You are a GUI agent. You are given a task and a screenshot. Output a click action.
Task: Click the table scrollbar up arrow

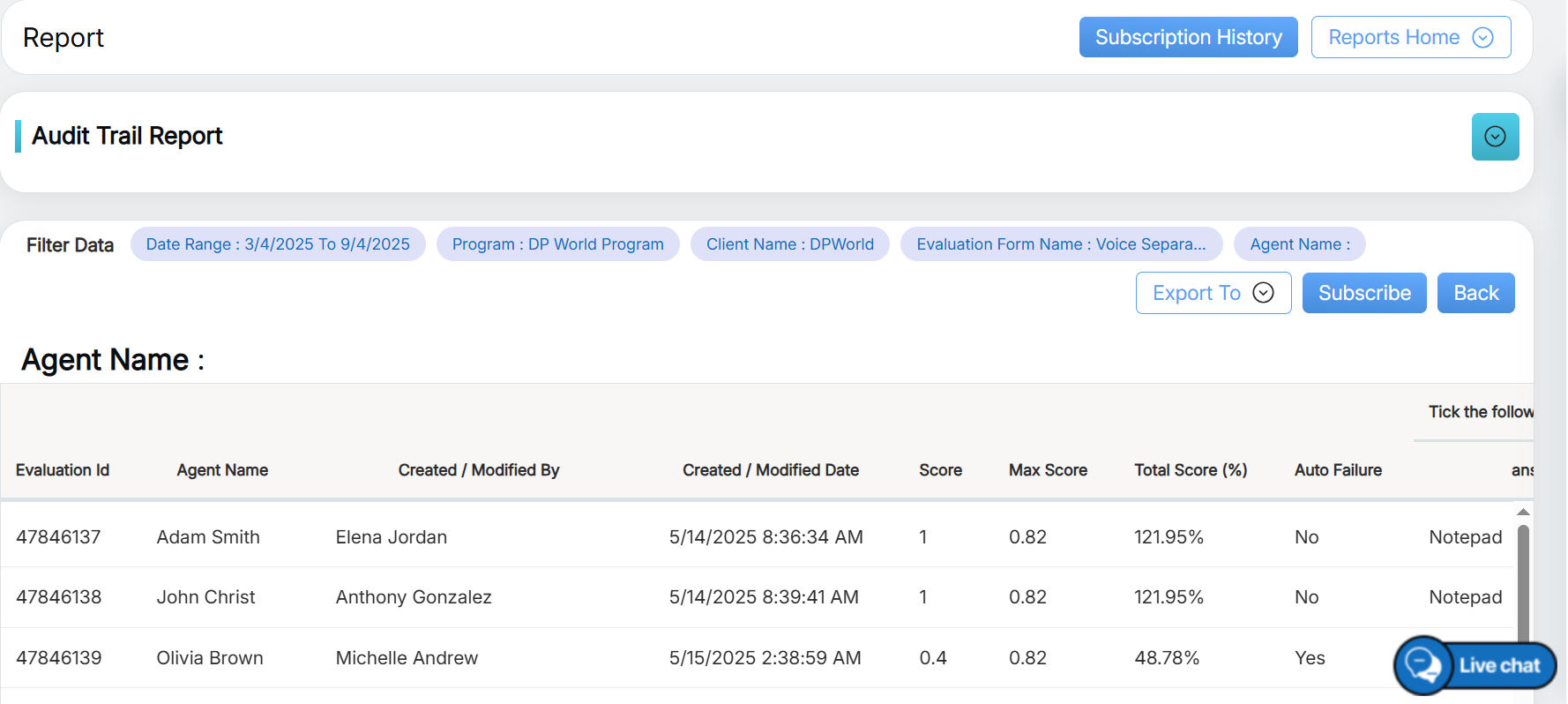1522,513
